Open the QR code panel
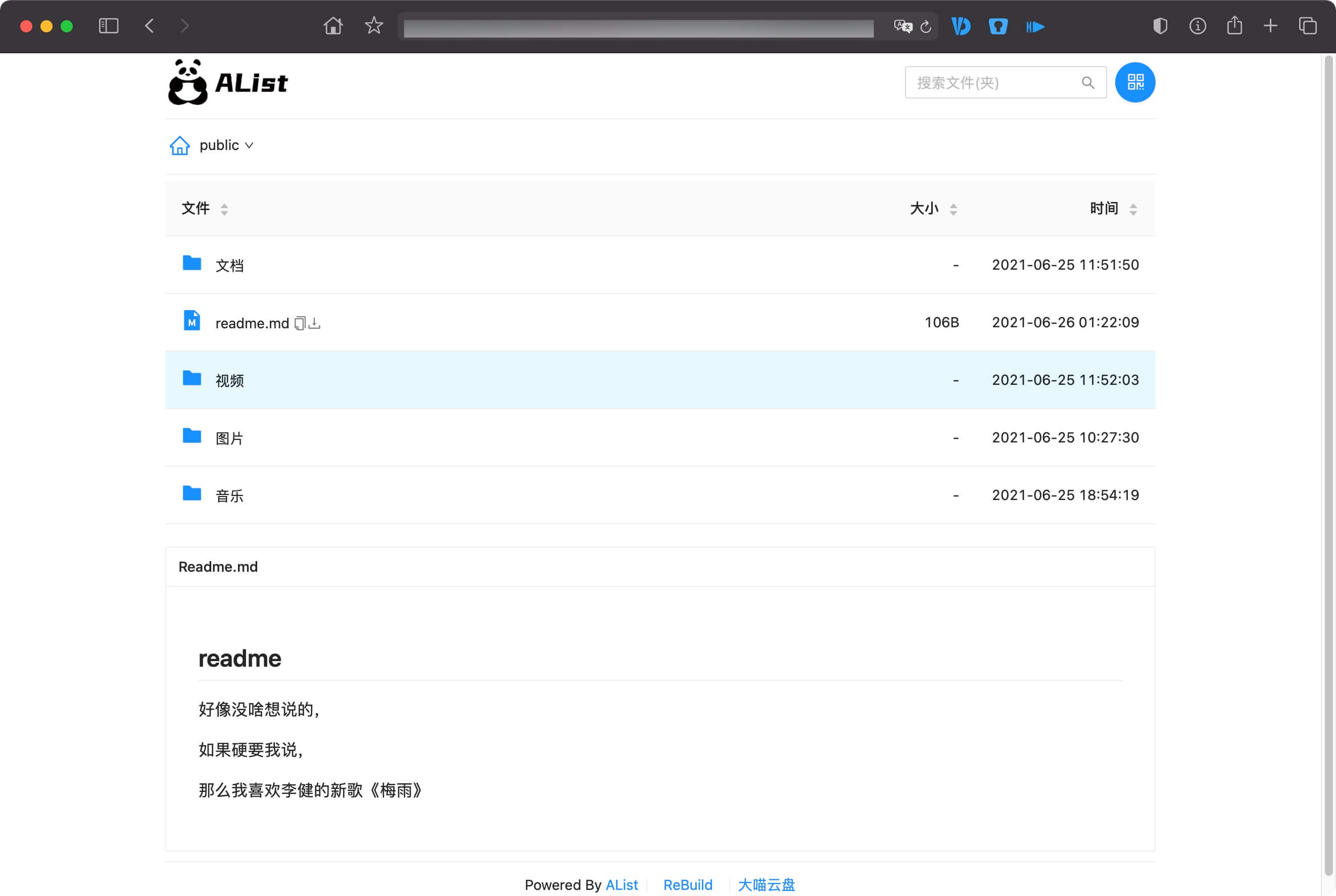Image resolution: width=1336 pixels, height=896 pixels. [x=1135, y=82]
